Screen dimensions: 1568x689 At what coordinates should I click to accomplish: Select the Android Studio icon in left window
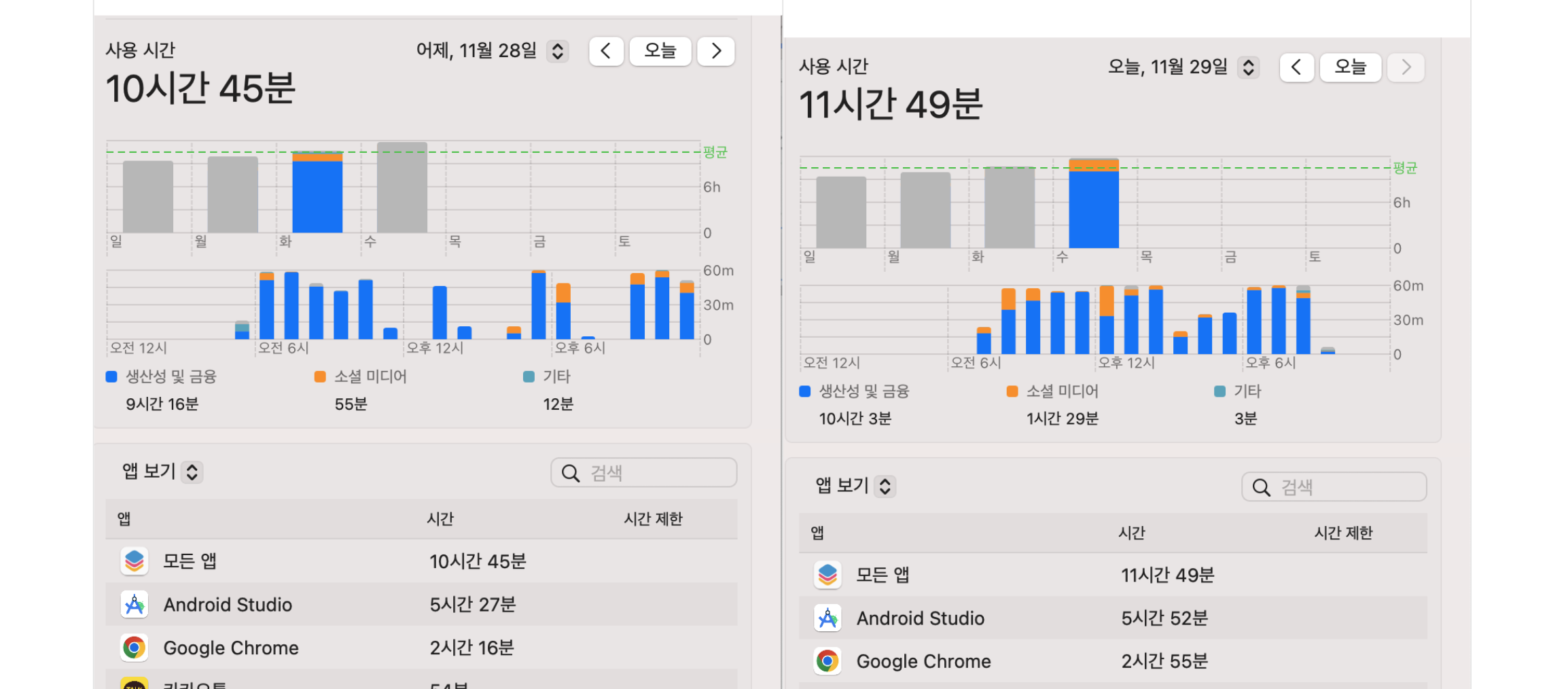[x=135, y=604]
